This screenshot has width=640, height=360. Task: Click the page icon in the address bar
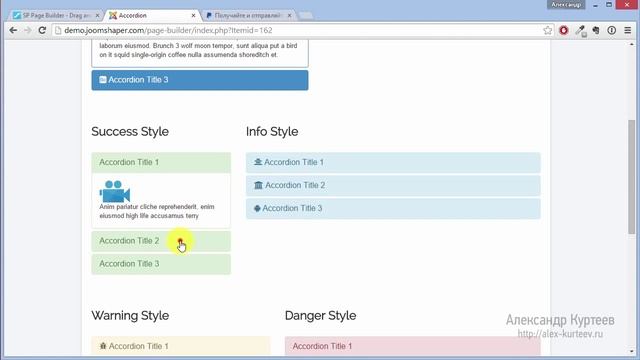58,30
